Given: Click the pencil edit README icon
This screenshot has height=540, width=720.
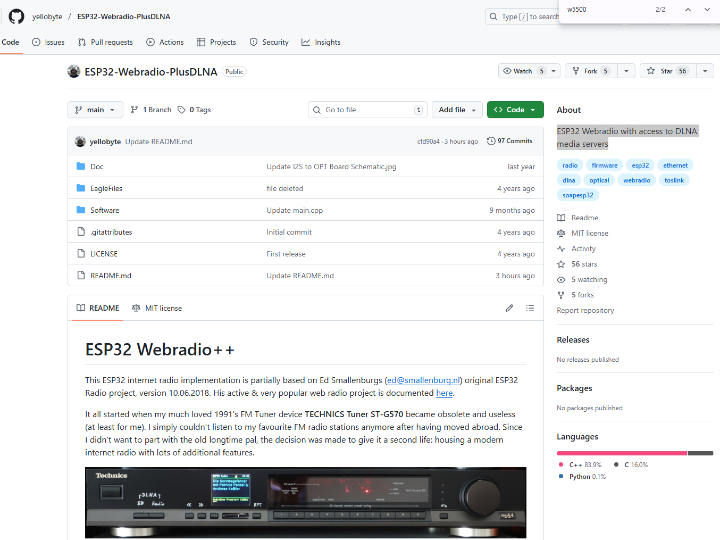Looking at the screenshot, I should [x=509, y=308].
